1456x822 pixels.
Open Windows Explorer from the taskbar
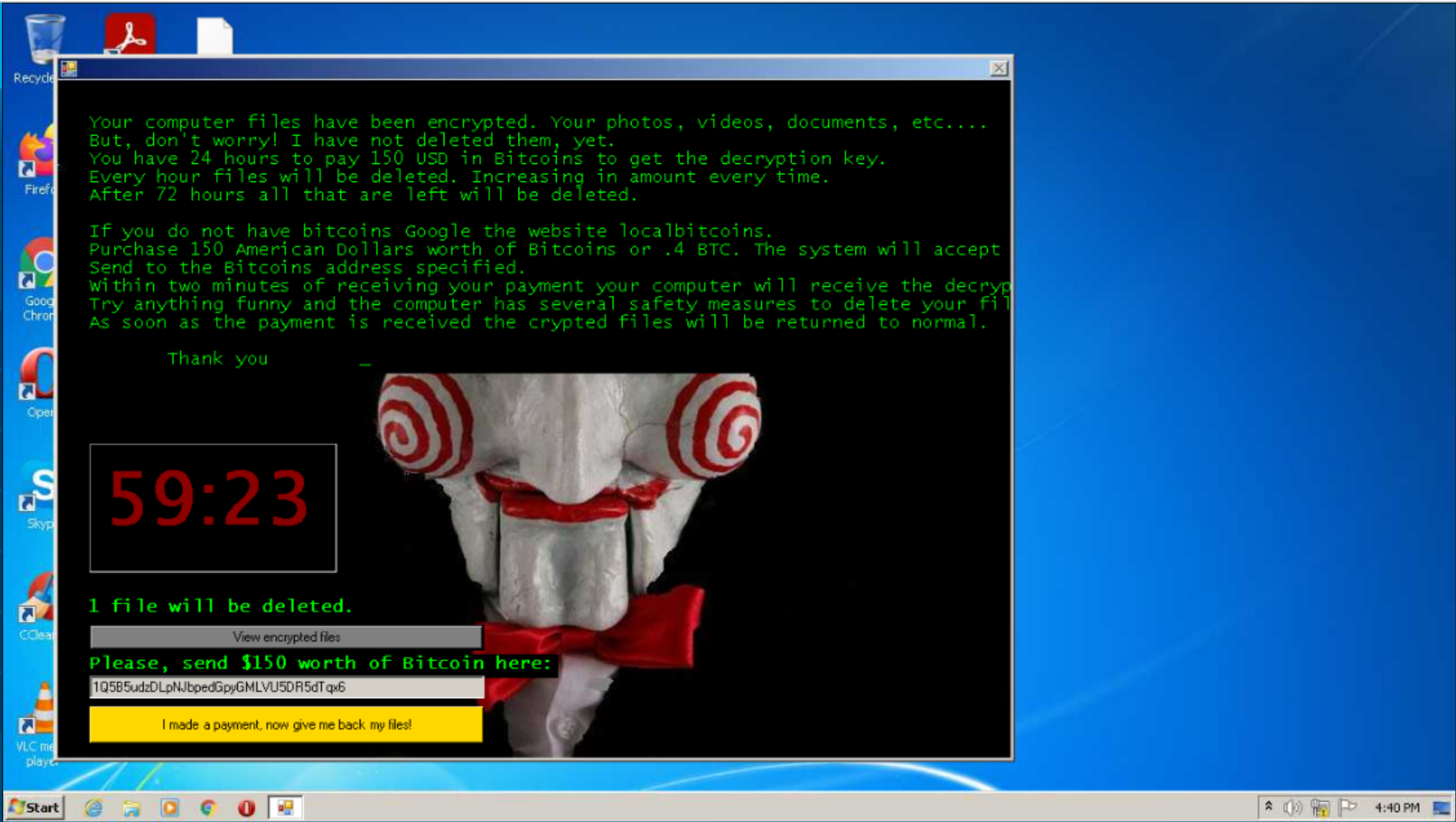click(132, 808)
